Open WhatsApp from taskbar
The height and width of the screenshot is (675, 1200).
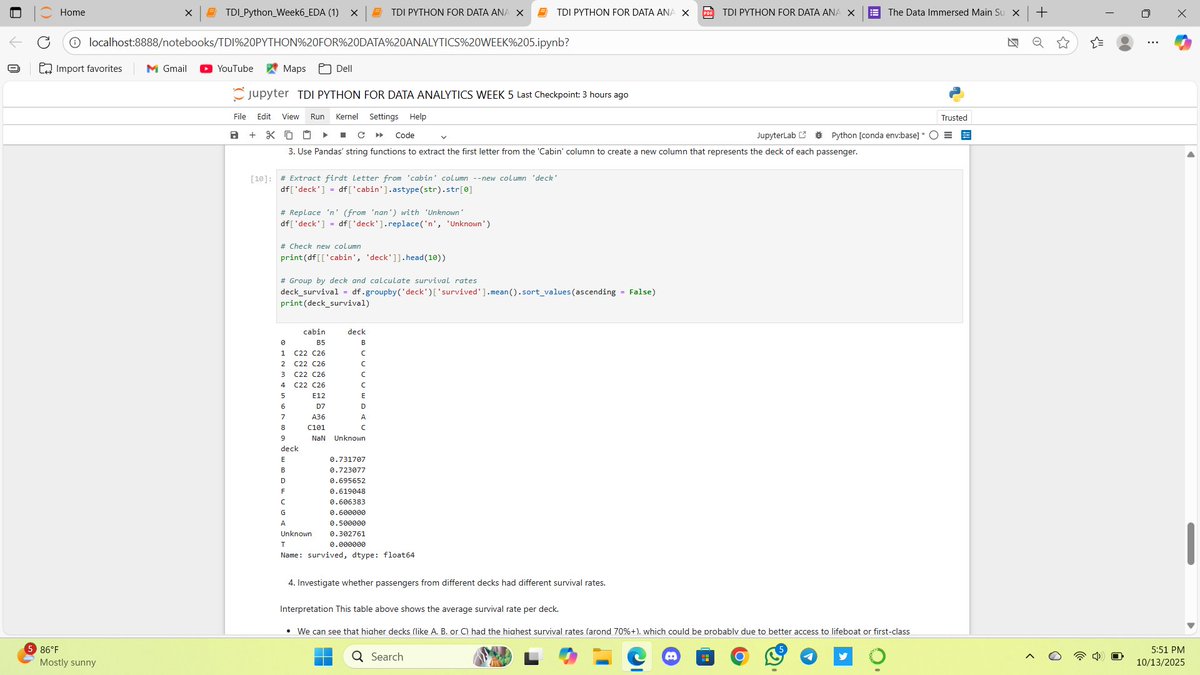tap(772, 656)
